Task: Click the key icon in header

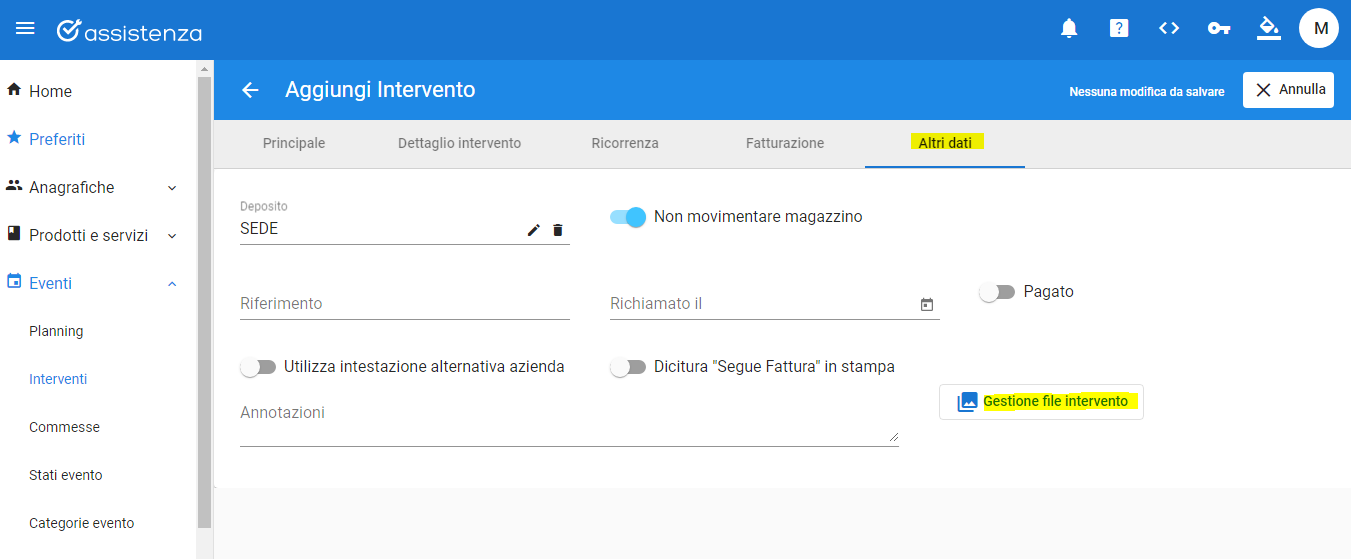Action: point(1219,28)
